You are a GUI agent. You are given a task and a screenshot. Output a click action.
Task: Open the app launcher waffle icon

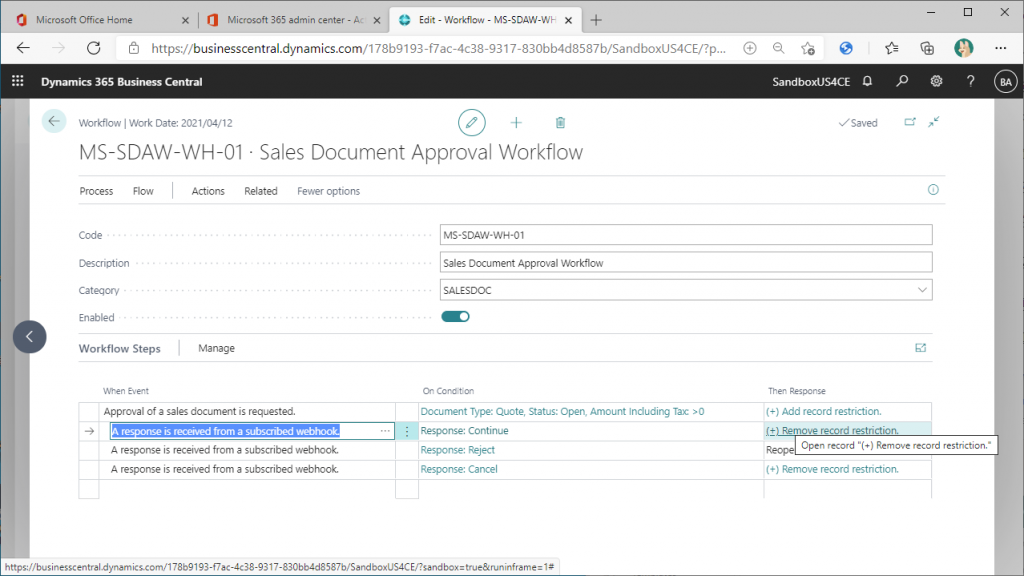pyautogui.click(x=18, y=81)
